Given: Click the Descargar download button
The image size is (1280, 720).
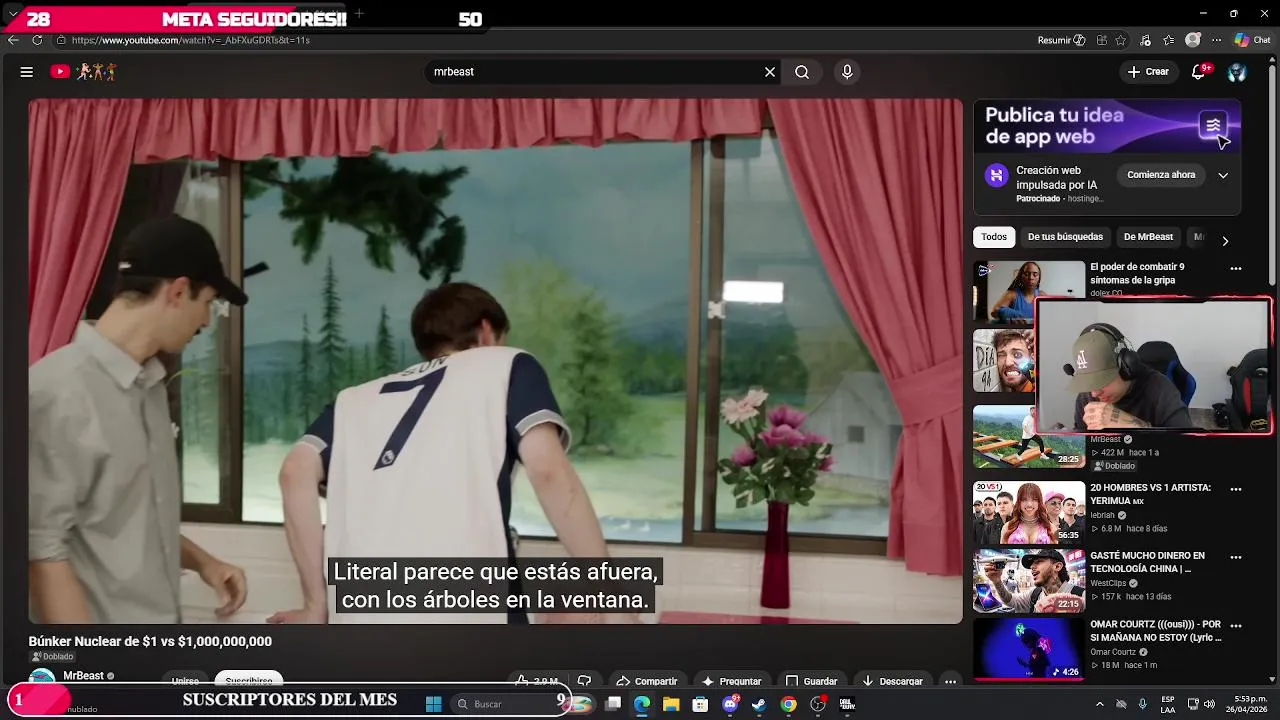Looking at the screenshot, I should (892, 680).
